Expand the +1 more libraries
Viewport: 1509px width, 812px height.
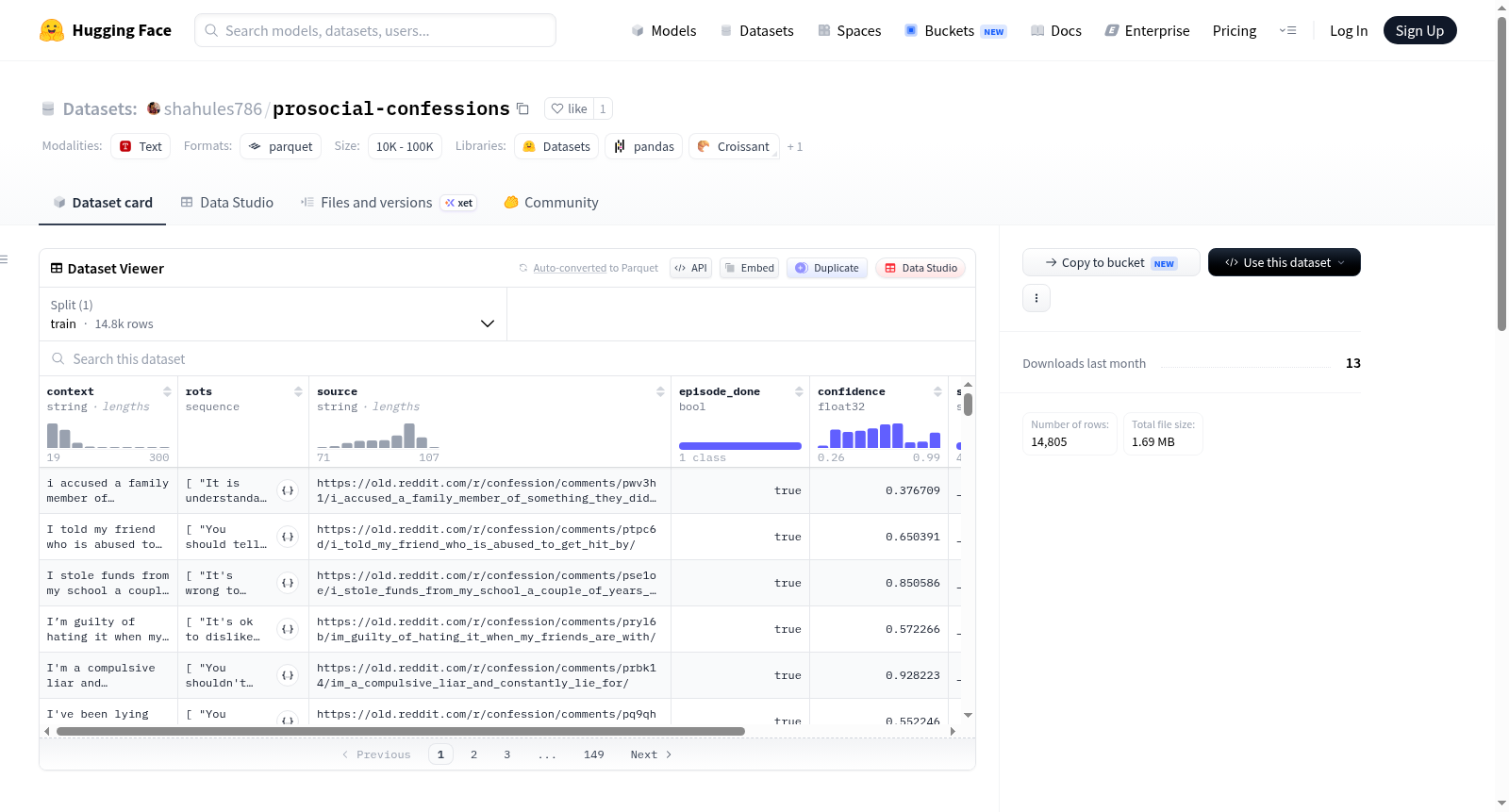point(795,146)
